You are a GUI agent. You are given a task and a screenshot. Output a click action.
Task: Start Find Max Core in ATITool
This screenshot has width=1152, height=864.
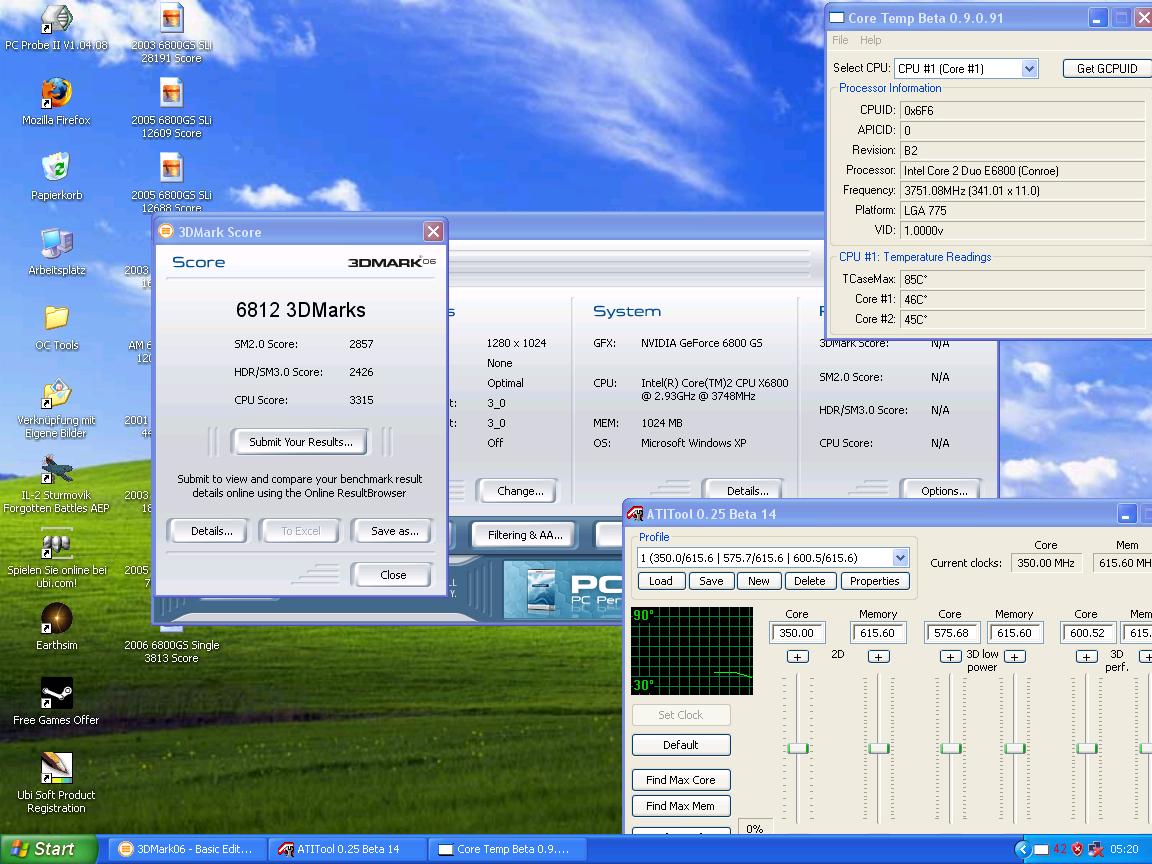681,780
